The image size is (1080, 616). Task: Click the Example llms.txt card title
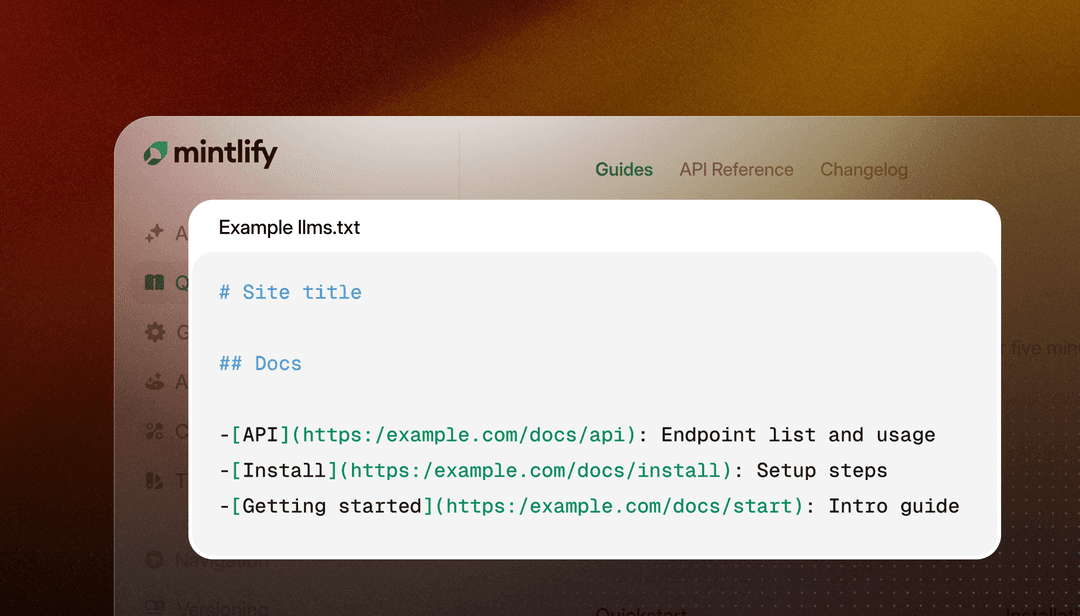click(289, 227)
